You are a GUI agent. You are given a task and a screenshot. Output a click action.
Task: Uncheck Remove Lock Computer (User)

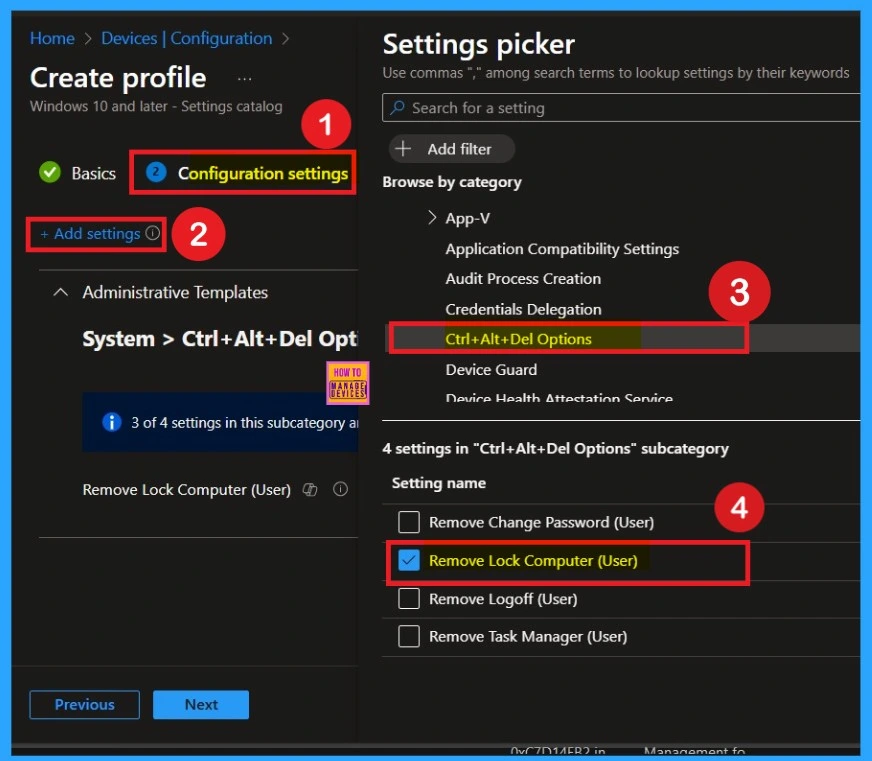409,561
